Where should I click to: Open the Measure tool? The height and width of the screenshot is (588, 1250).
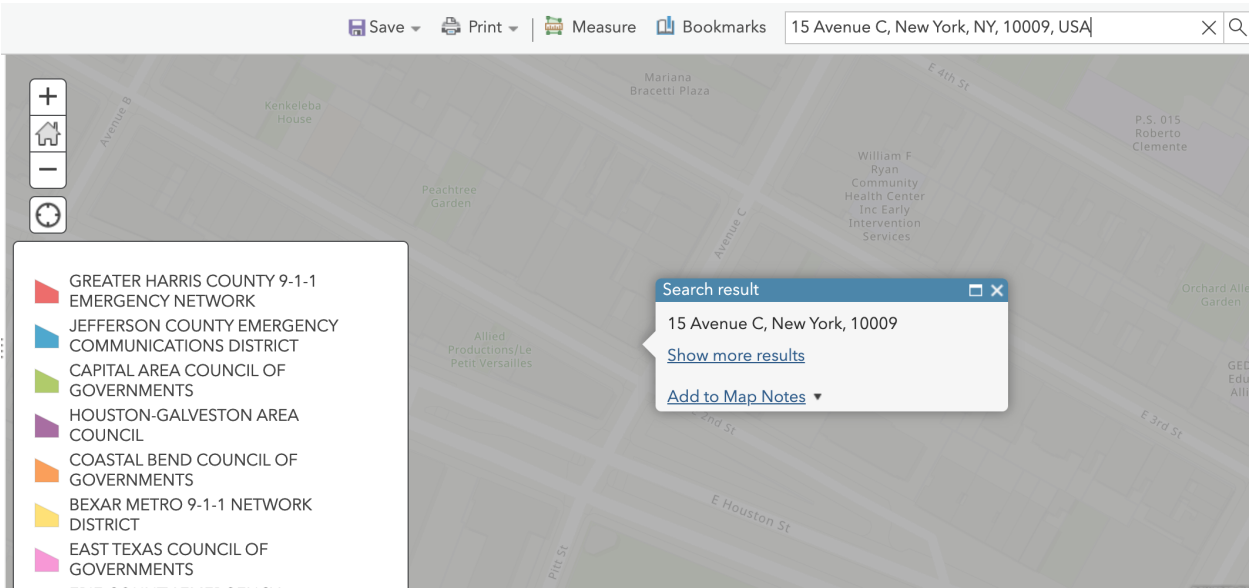tap(590, 27)
